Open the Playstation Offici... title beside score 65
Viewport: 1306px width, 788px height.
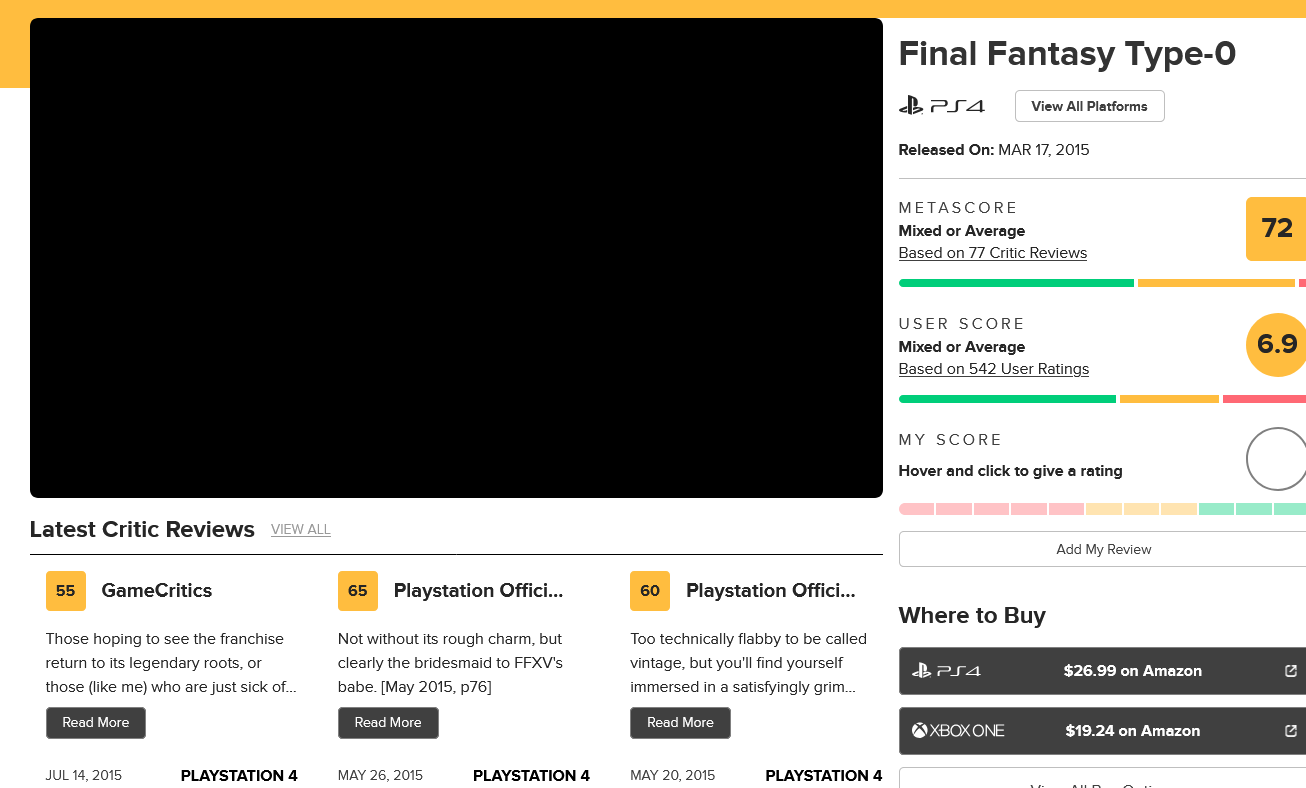coord(479,591)
